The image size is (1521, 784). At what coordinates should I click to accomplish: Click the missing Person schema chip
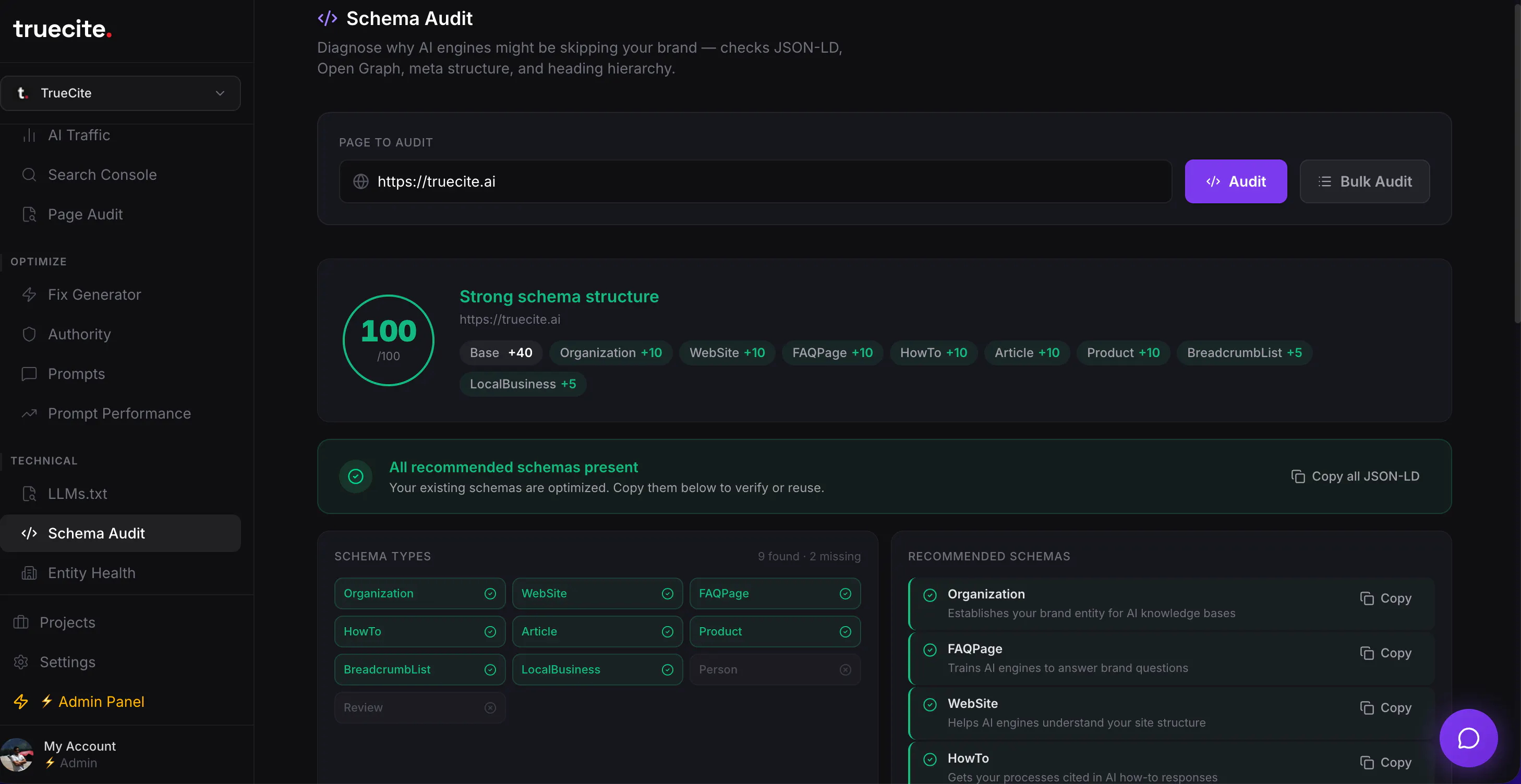pyautogui.click(x=775, y=669)
